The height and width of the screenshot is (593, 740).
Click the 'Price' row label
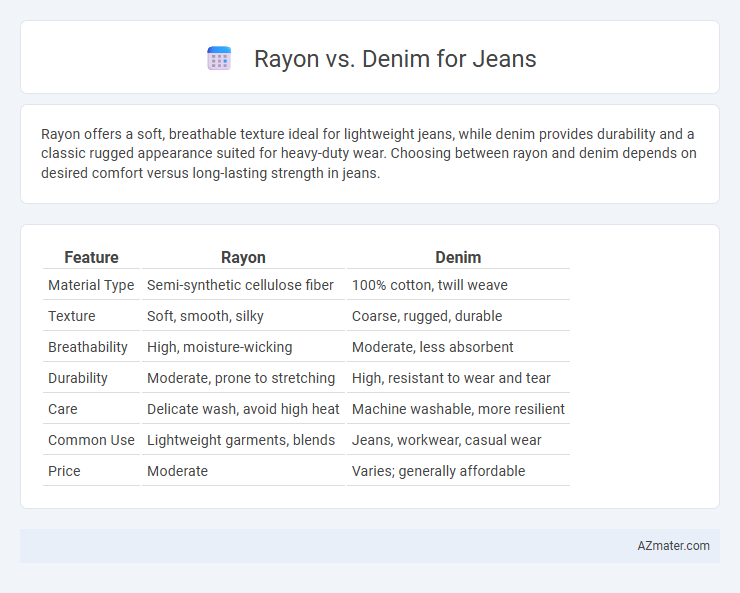pyautogui.click(x=92, y=471)
